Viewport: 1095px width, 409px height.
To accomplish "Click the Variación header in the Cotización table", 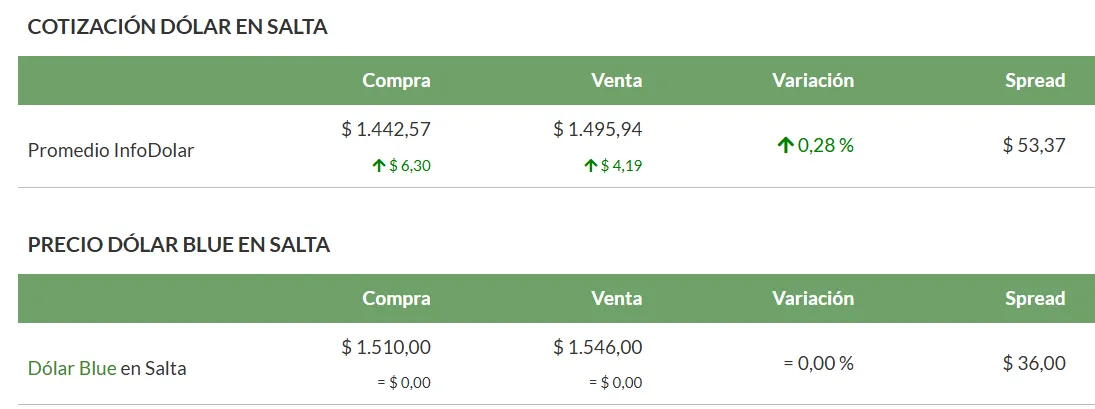I will [x=812, y=80].
